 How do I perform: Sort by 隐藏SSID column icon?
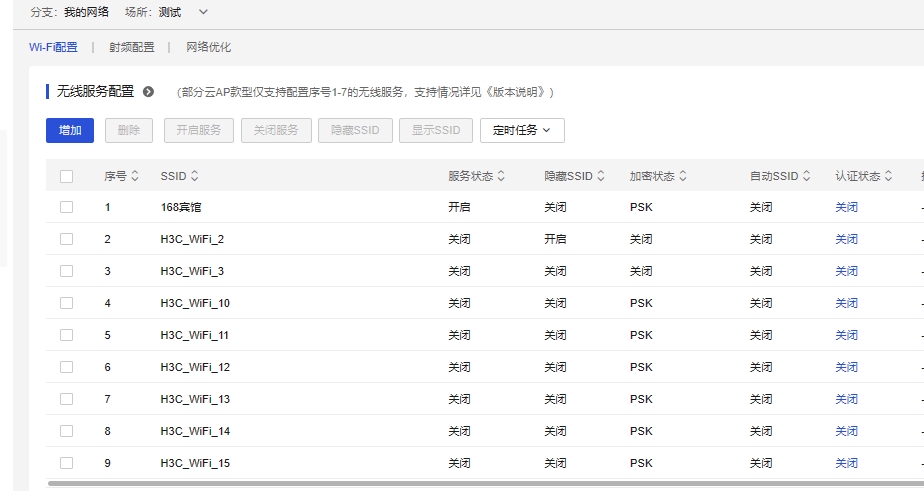pyautogui.click(x=601, y=176)
